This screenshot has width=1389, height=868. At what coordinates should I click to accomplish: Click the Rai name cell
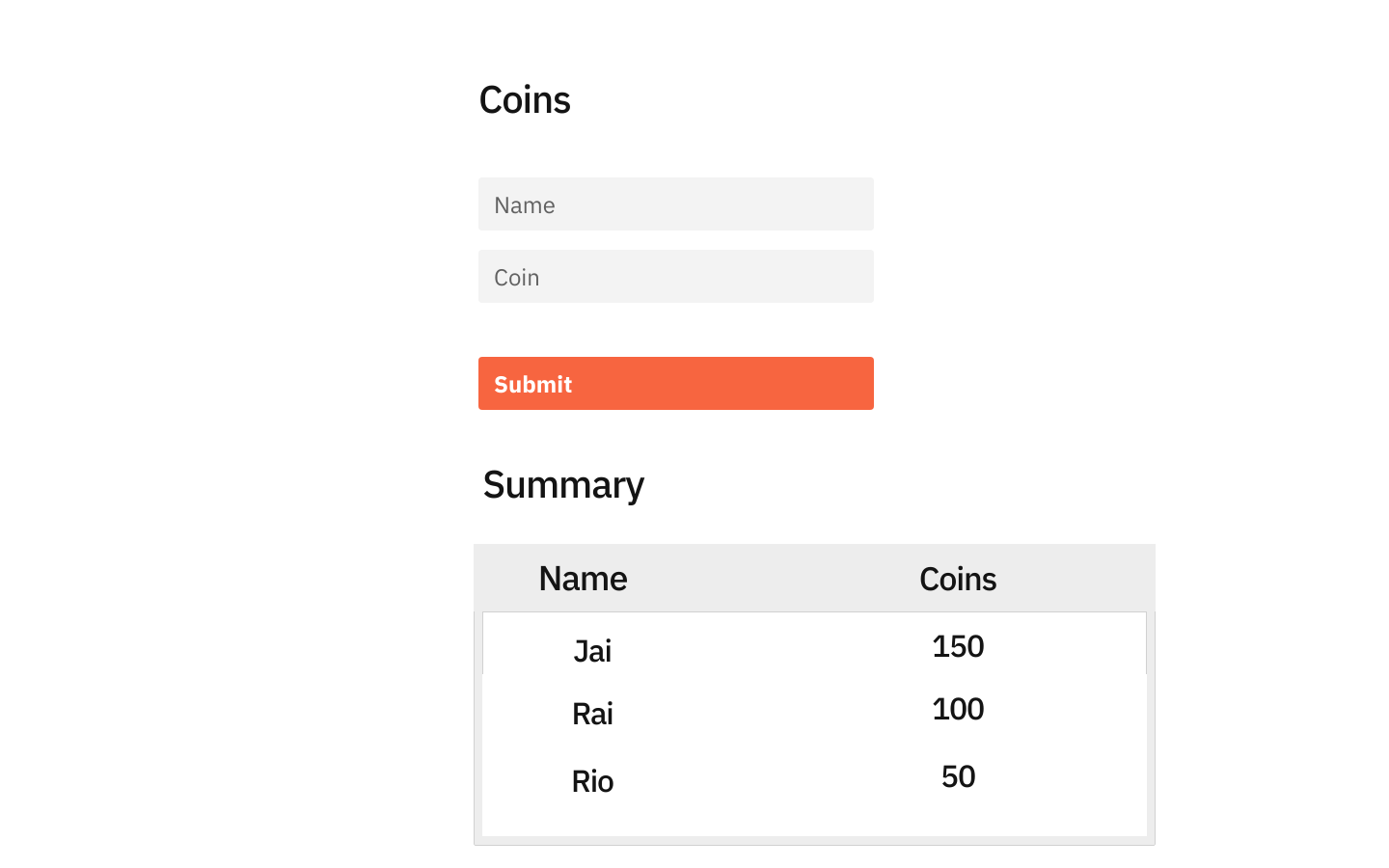coord(592,714)
